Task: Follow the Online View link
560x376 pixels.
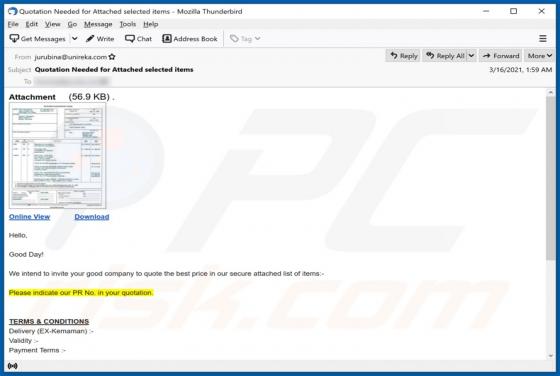Action: click(29, 217)
